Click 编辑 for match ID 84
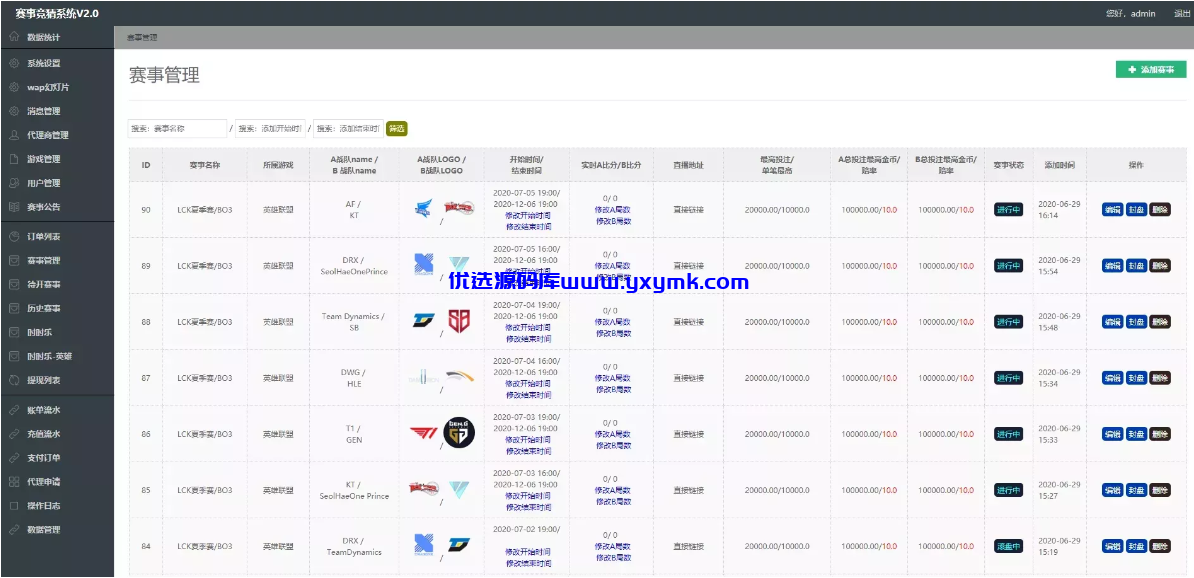The width and height of the screenshot is (1194, 578). pos(1113,546)
